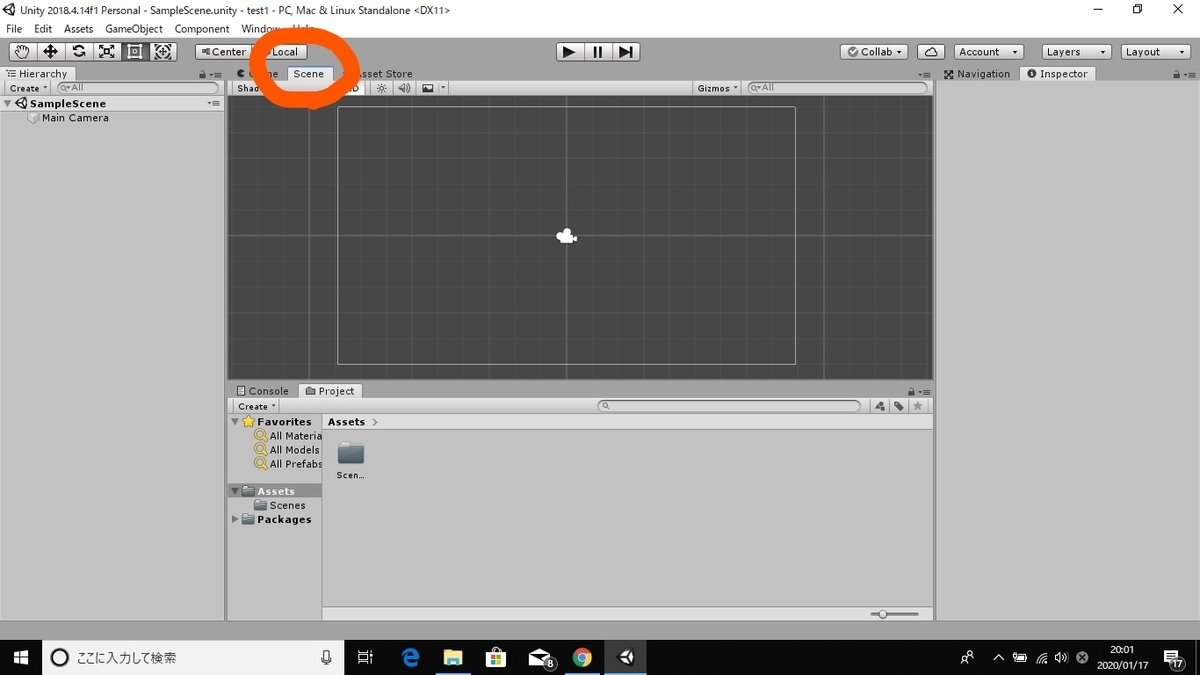1200x675 pixels.
Task: Open the Layers dropdown
Action: pyautogui.click(x=1076, y=52)
